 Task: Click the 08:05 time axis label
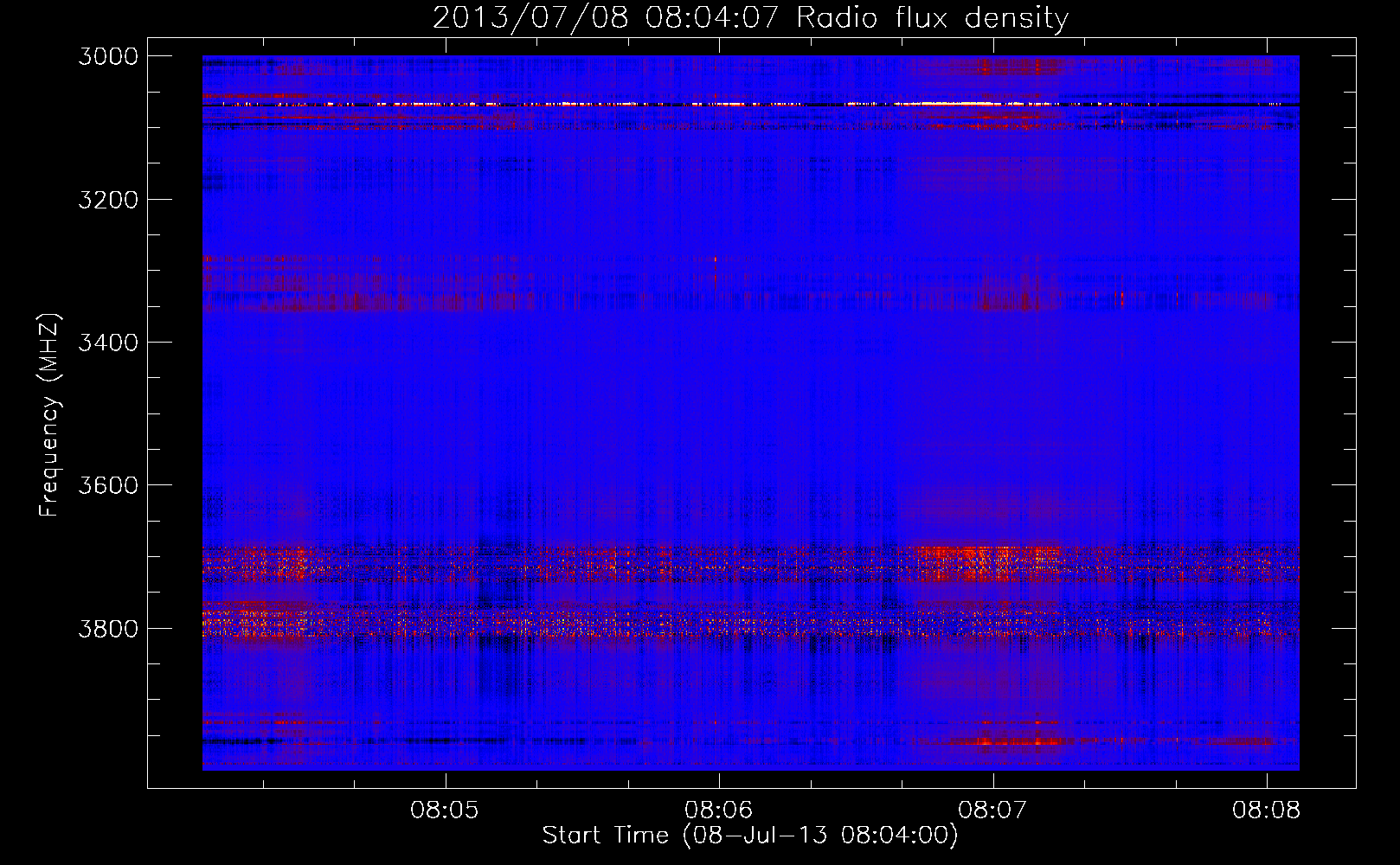click(x=445, y=810)
